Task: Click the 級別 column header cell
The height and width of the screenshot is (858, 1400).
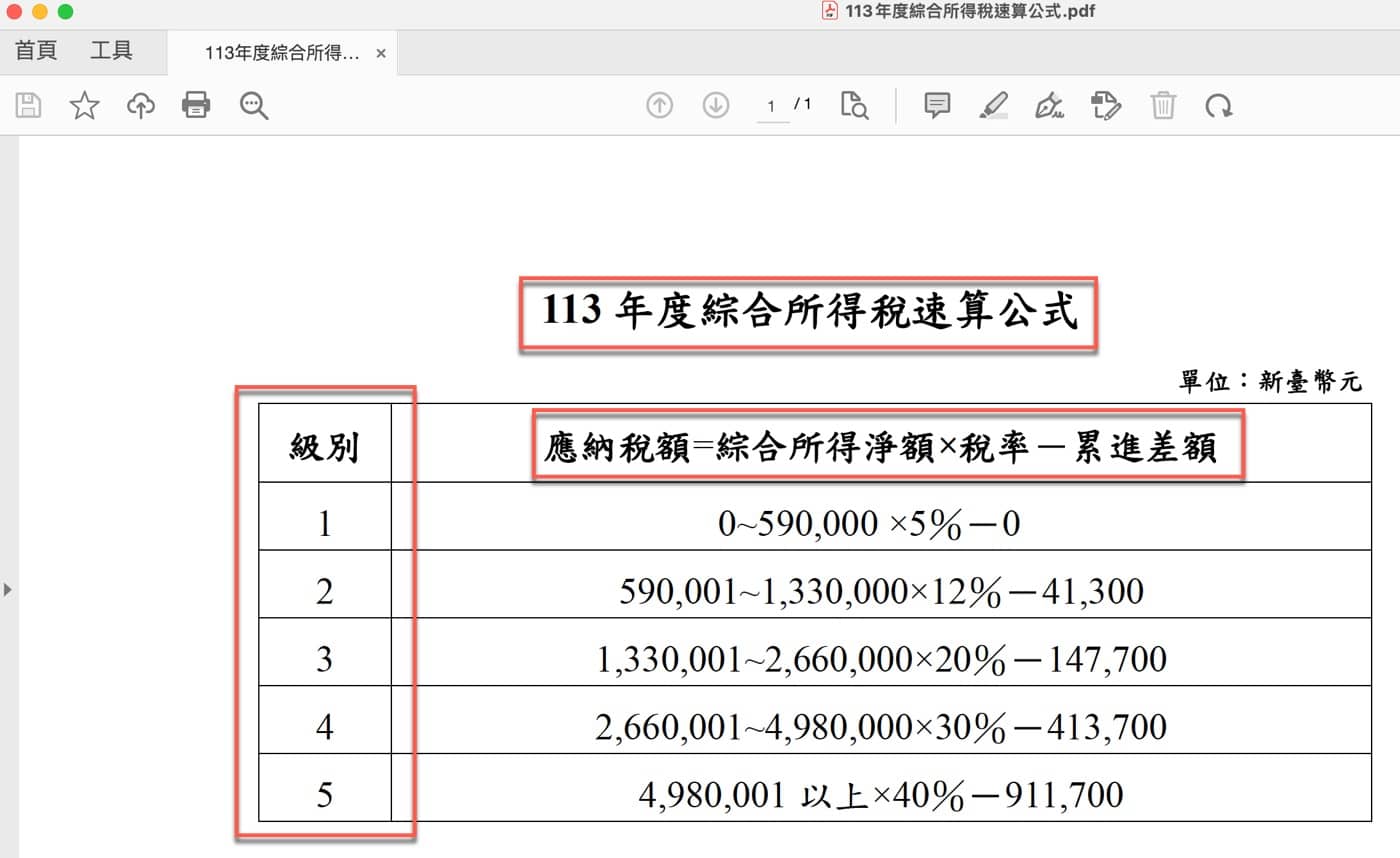Action: point(325,443)
